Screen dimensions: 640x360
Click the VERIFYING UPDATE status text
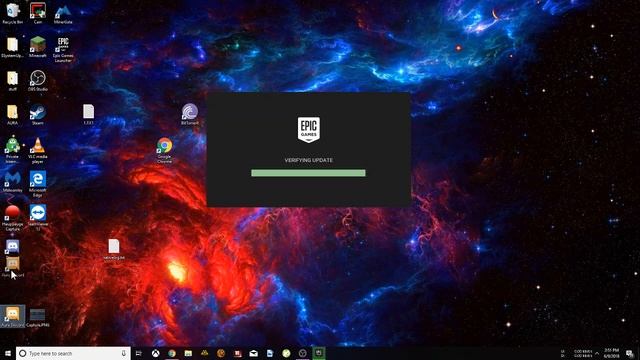[309, 160]
